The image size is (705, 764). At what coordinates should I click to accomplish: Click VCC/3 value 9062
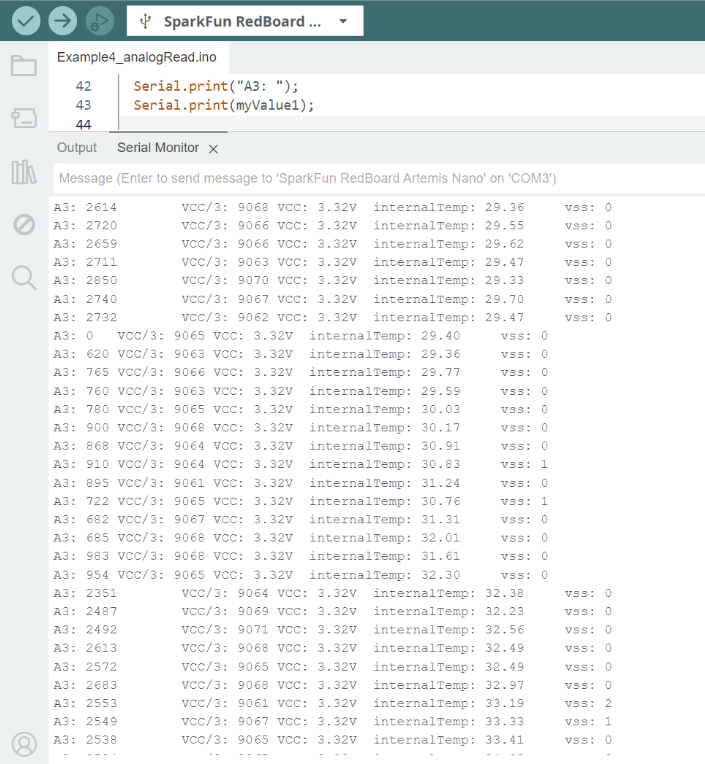(x=253, y=317)
